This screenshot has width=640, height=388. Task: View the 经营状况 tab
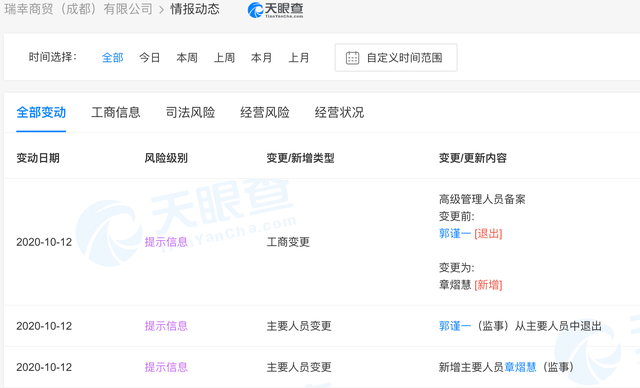pyautogui.click(x=339, y=112)
